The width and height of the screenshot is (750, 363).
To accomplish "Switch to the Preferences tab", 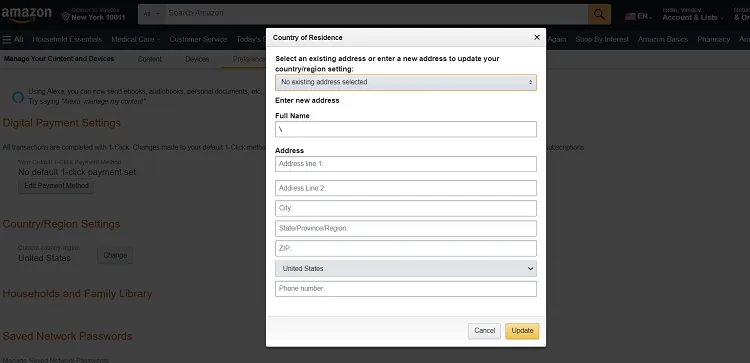I will [249, 59].
